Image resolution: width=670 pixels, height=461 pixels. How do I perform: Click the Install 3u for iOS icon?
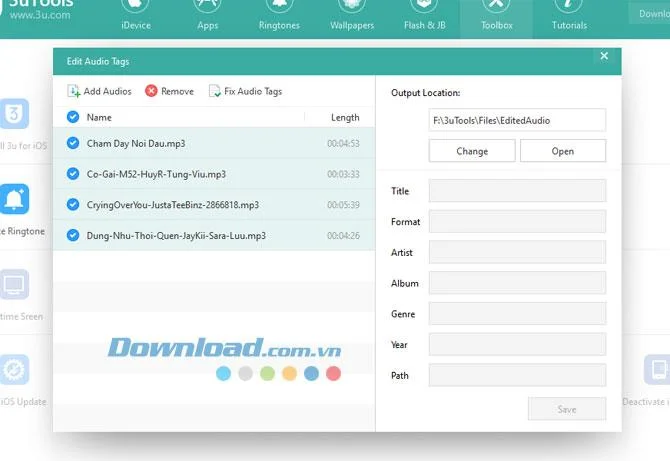pos(14,114)
